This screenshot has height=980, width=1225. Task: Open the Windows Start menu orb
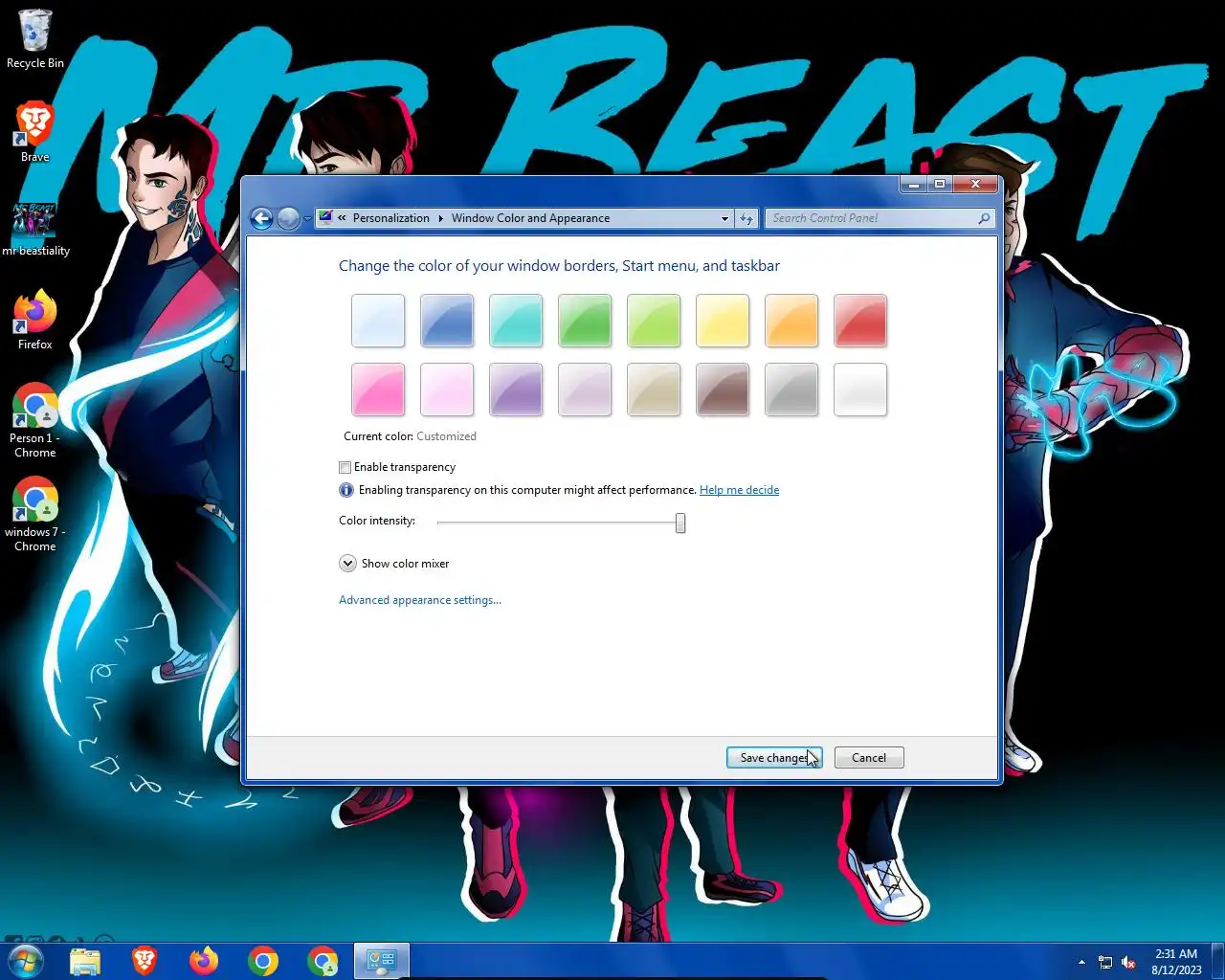click(26, 961)
